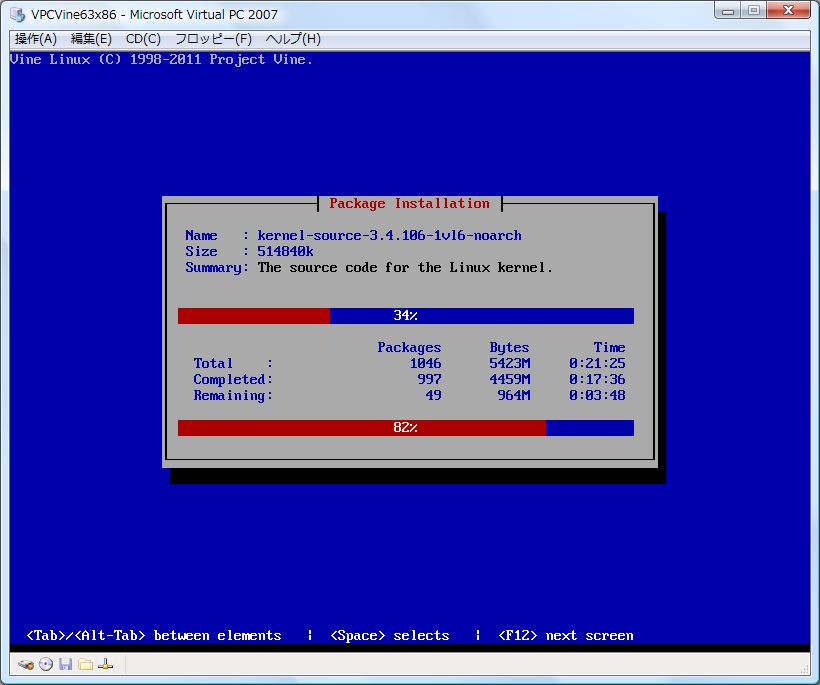The width and height of the screenshot is (820, 685).
Task: Click the Remaining time value 0:03:48
Action: (597, 396)
